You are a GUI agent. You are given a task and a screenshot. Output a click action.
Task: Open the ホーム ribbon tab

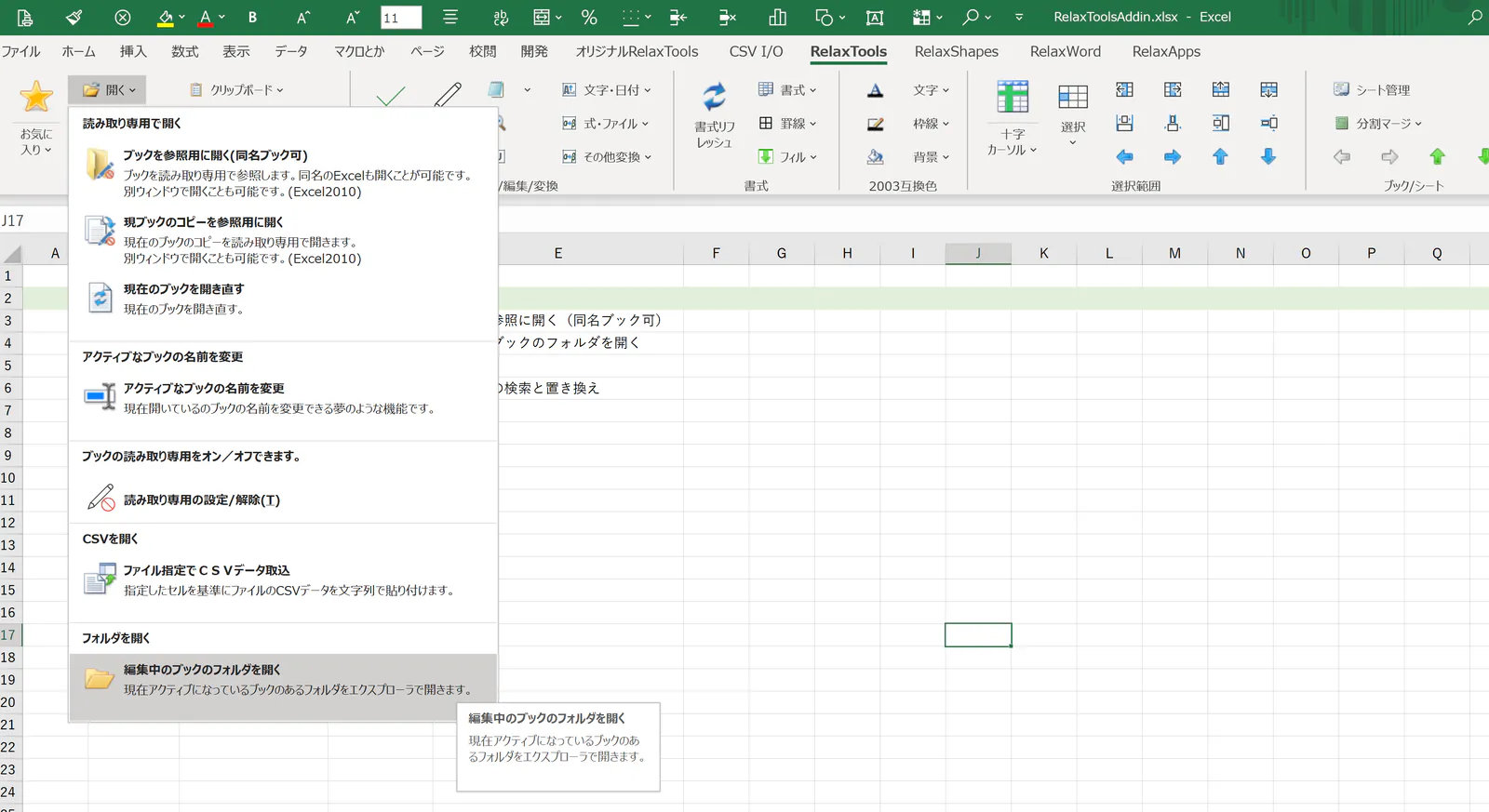[x=79, y=52]
